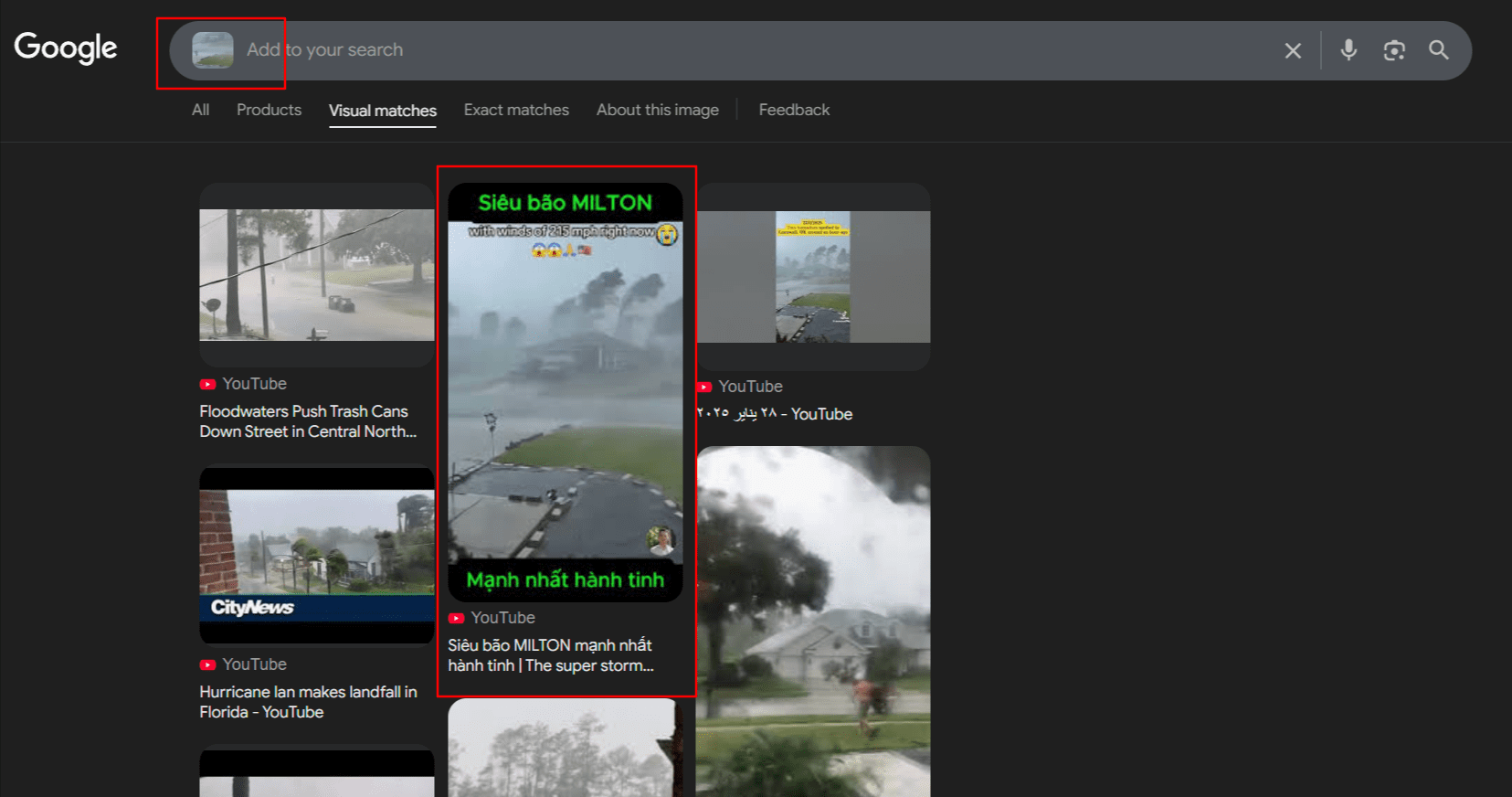Open Floodwaters Push Trash Cans video thumbnail
Image resolution: width=1512 pixels, height=797 pixels.
click(317, 275)
